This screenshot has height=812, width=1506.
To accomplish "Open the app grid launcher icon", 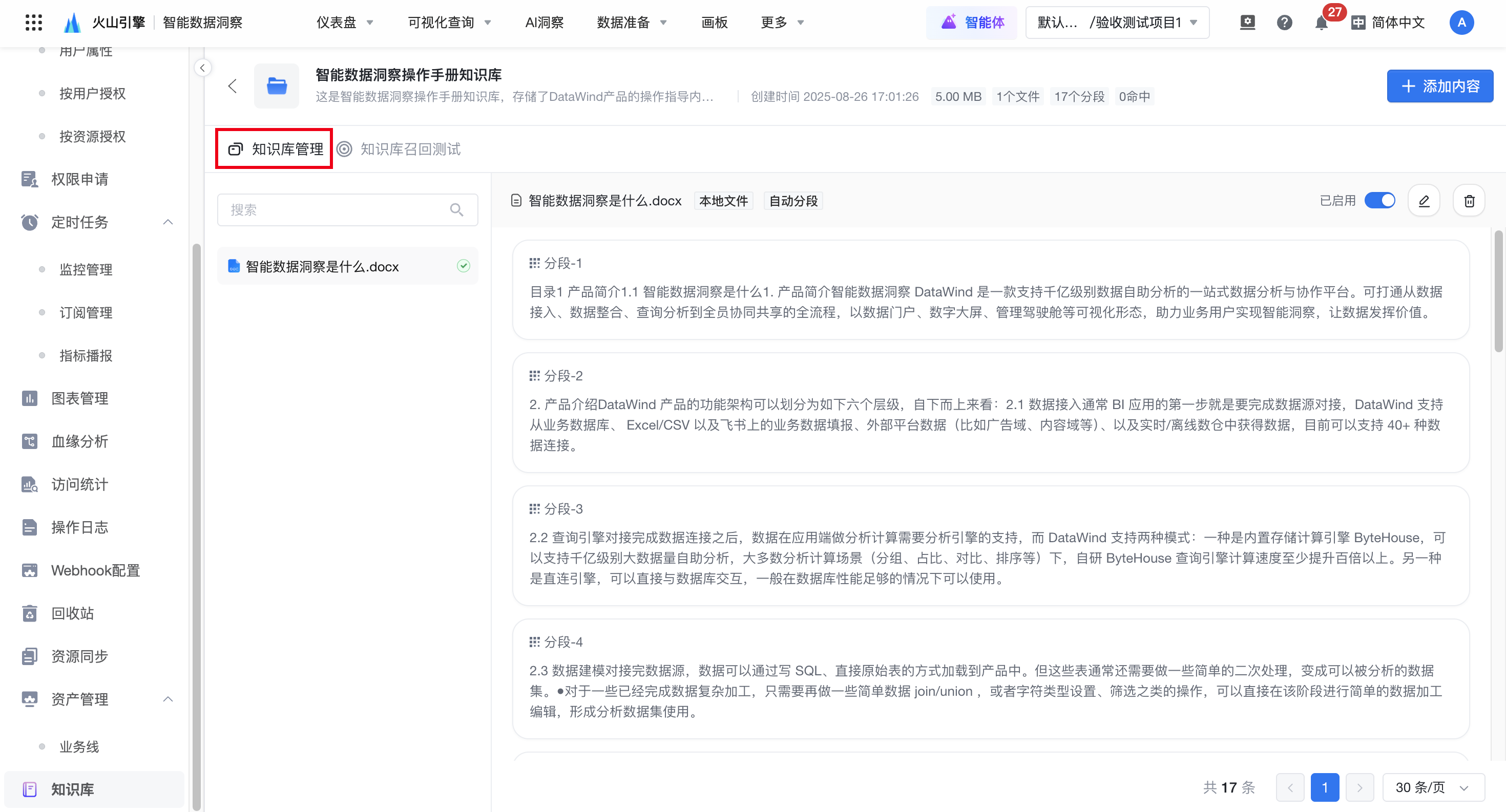I will click(x=33, y=23).
